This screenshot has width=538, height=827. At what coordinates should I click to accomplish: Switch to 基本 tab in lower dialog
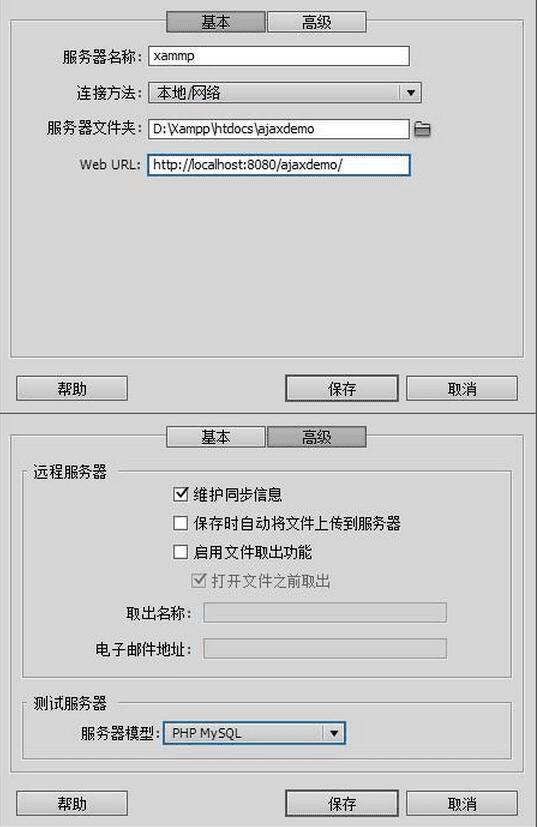coord(215,437)
